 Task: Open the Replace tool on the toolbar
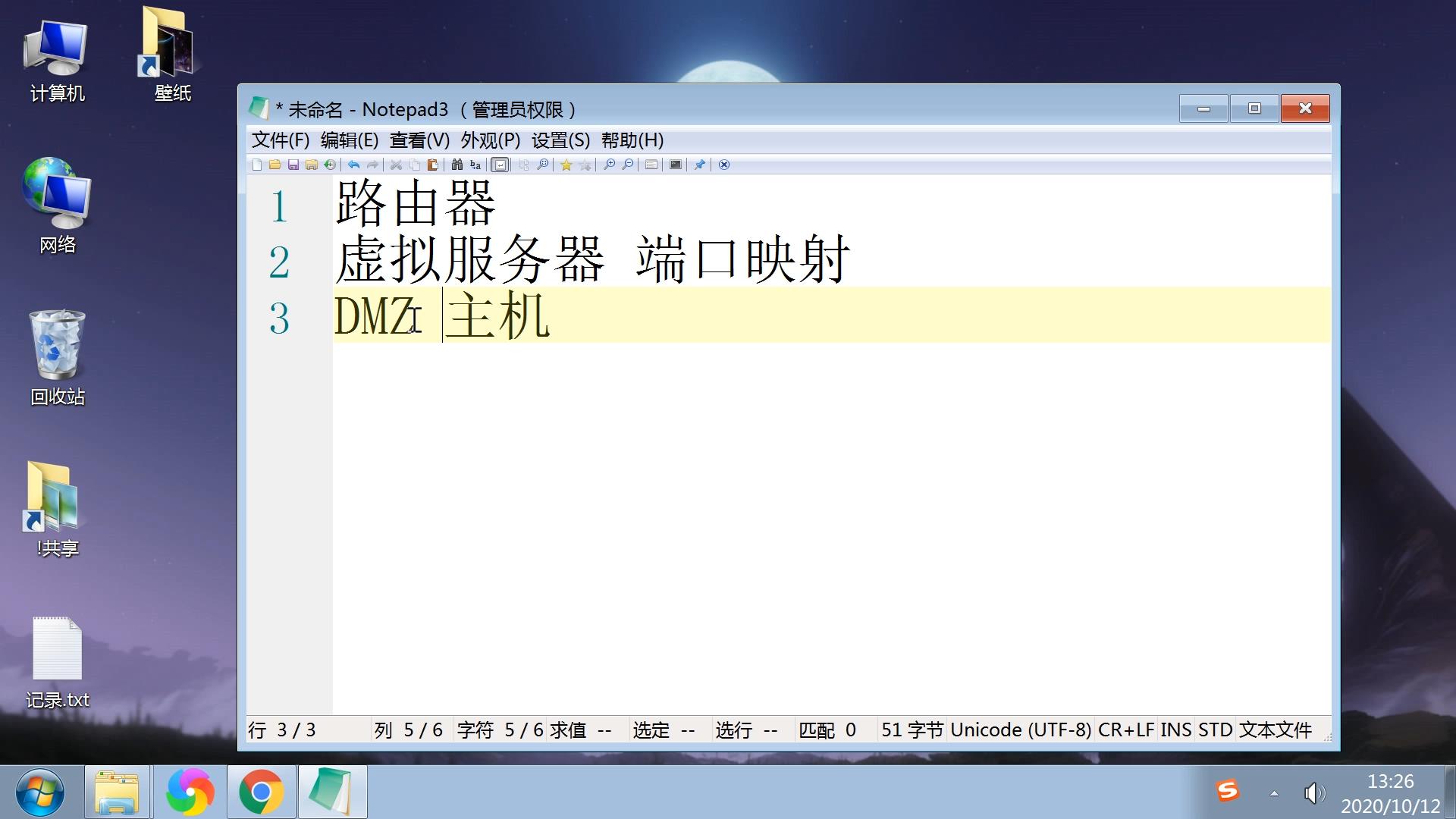tap(474, 165)
